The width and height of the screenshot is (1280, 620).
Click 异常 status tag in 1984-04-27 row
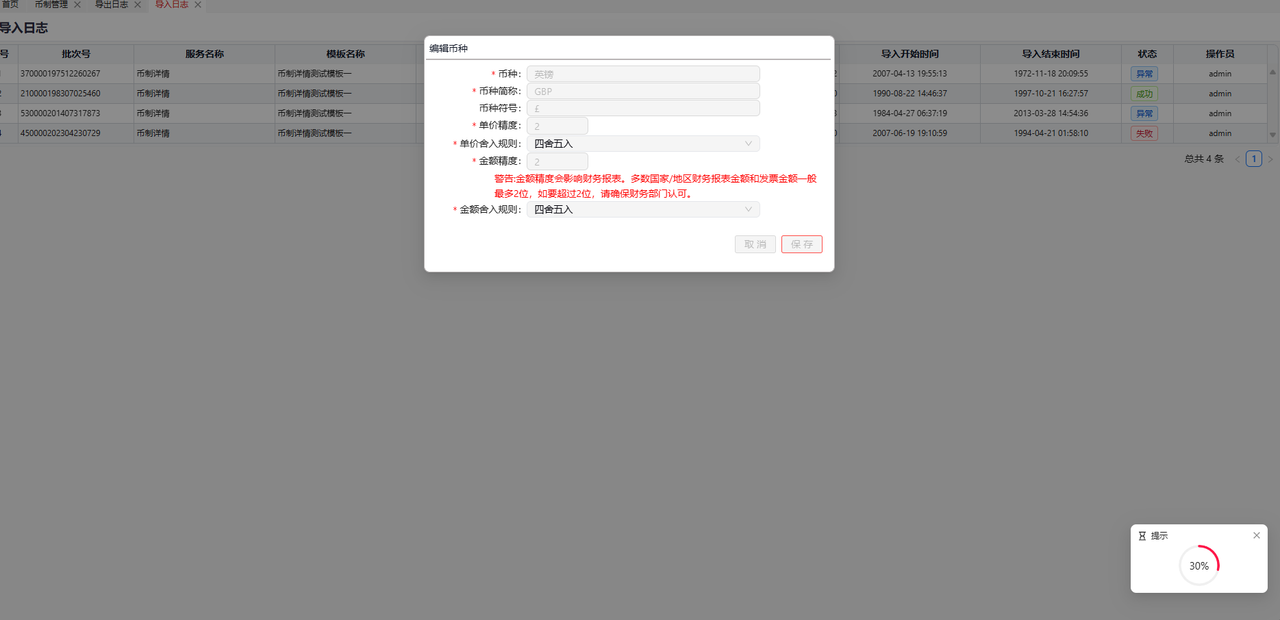pyautogui.click(x=1144, y=114)
